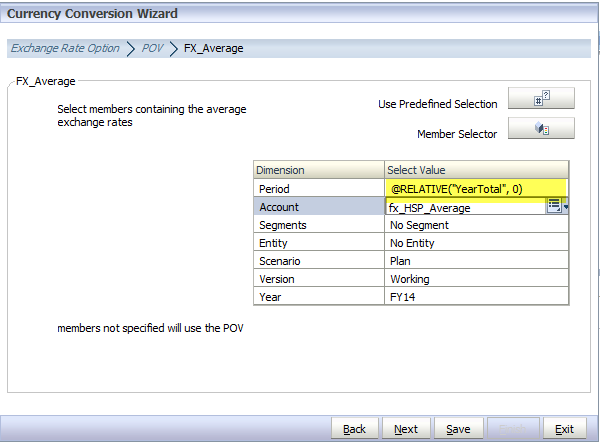Select the Period dimension row label
This screenshot has width=600, height=443.
pos(319,189)
